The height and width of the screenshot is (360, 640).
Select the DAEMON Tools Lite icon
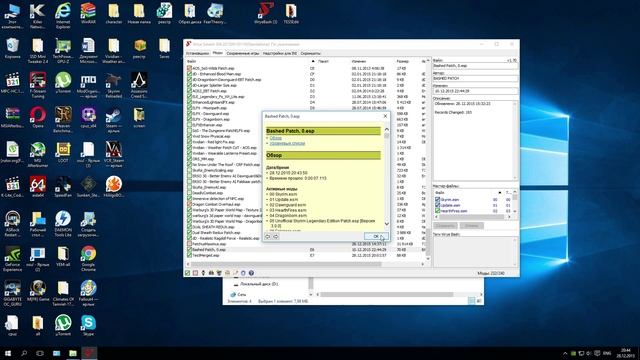[x=63, y=223]
